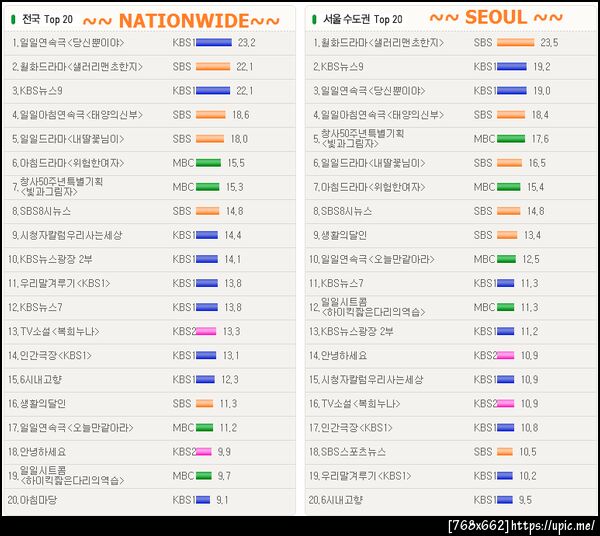Click the KBS2 label next to 13.3
The image size is (600, 536).
(x=184, y=332)
